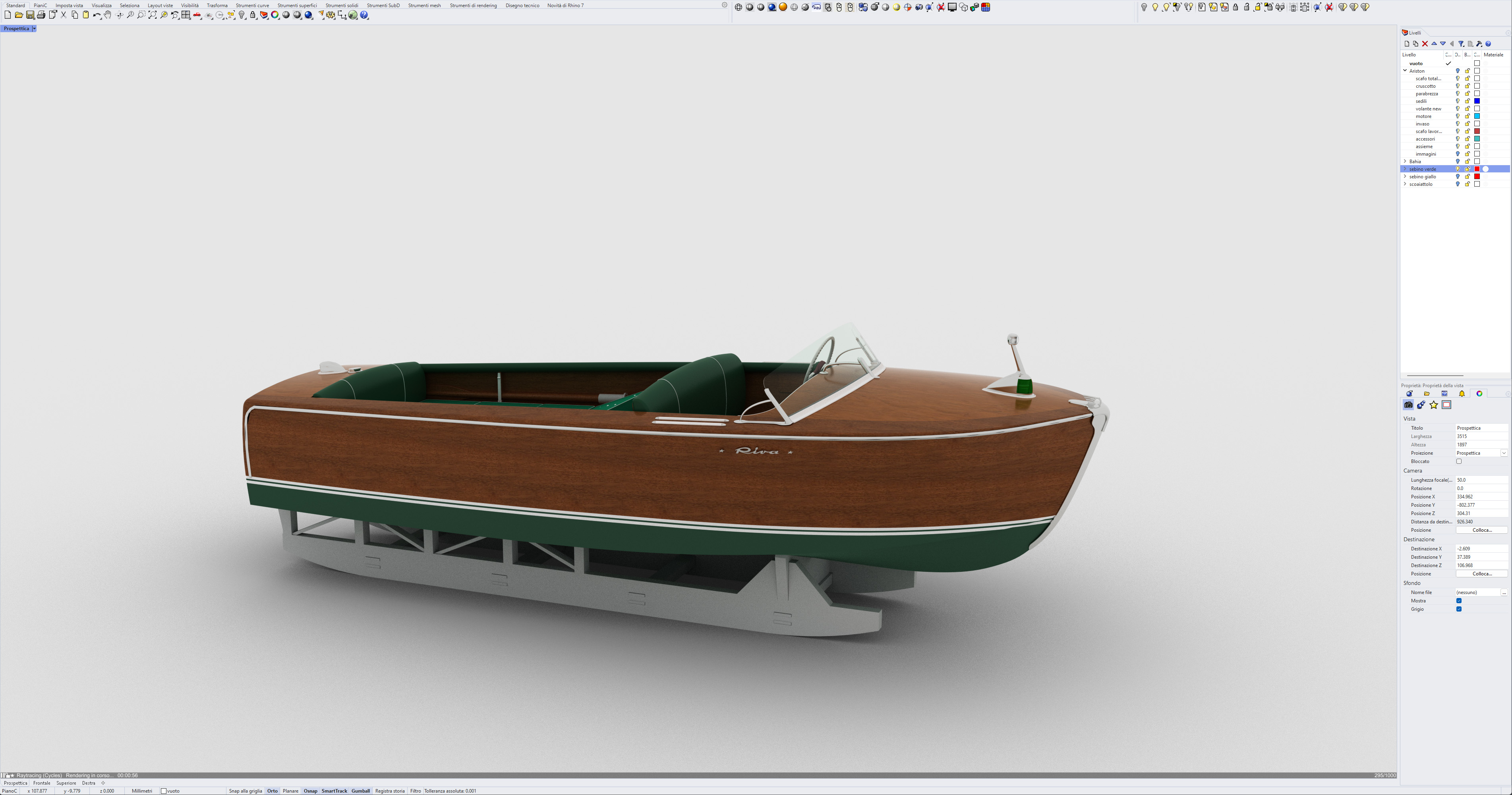Click the yellow star icon in properties

(1433, 405)
